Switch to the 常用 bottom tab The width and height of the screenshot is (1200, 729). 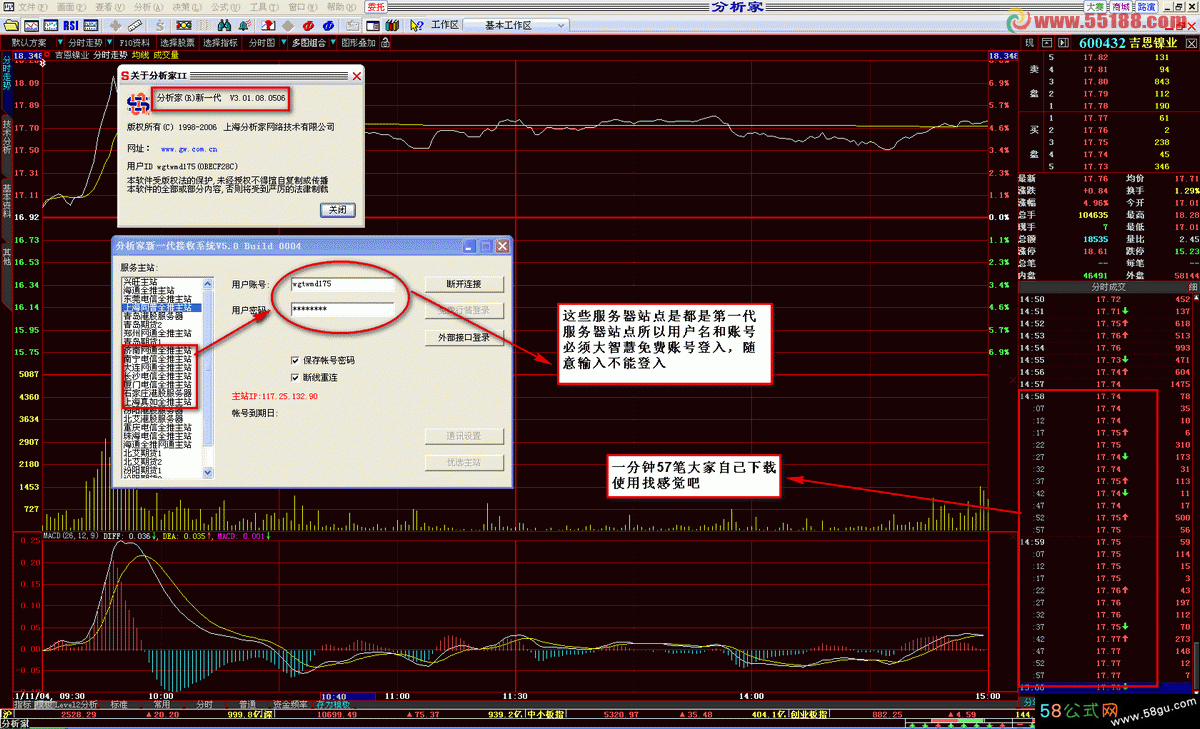(x=162, y=704)
